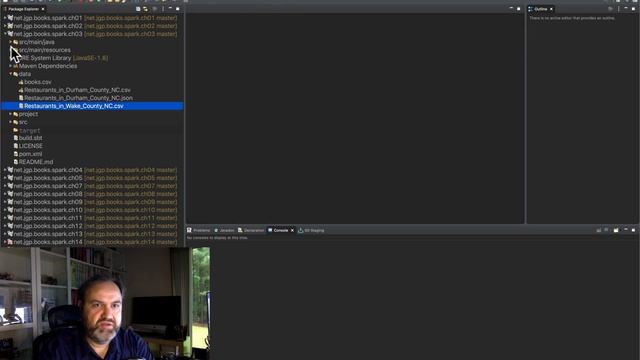Image resolution: width=640 pixels, height=360 pixels.
Task: Collapse the net.jgp.books.spark.ch03 project arrow
Action: point(5,34)
